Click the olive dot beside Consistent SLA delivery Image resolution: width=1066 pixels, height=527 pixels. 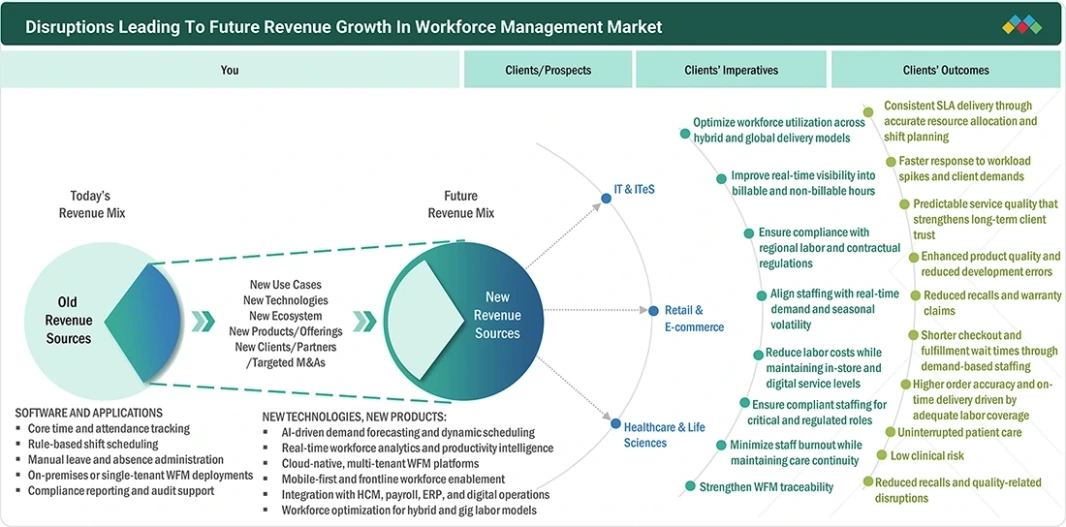(x=868, y=112)
